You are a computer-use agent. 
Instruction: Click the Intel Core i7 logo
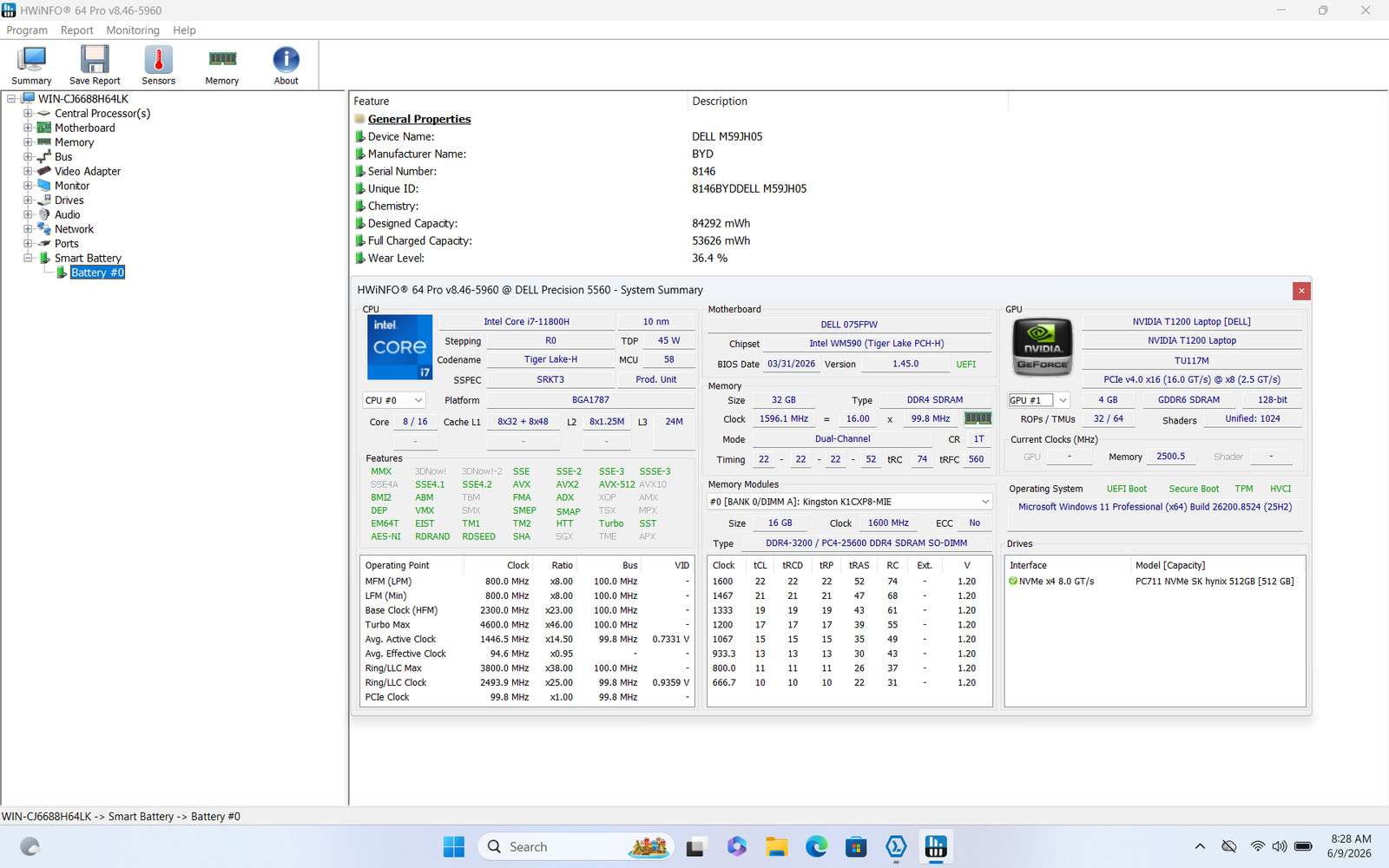click(x=399, y=347)
